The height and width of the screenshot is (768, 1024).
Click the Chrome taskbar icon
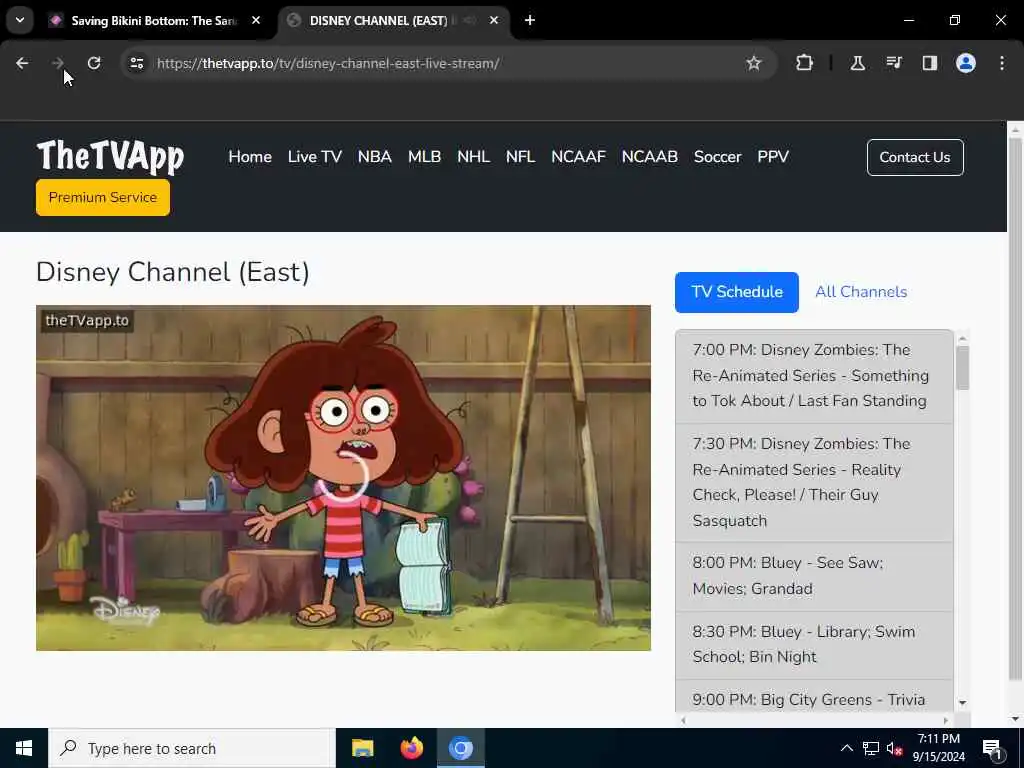(460, 748)
